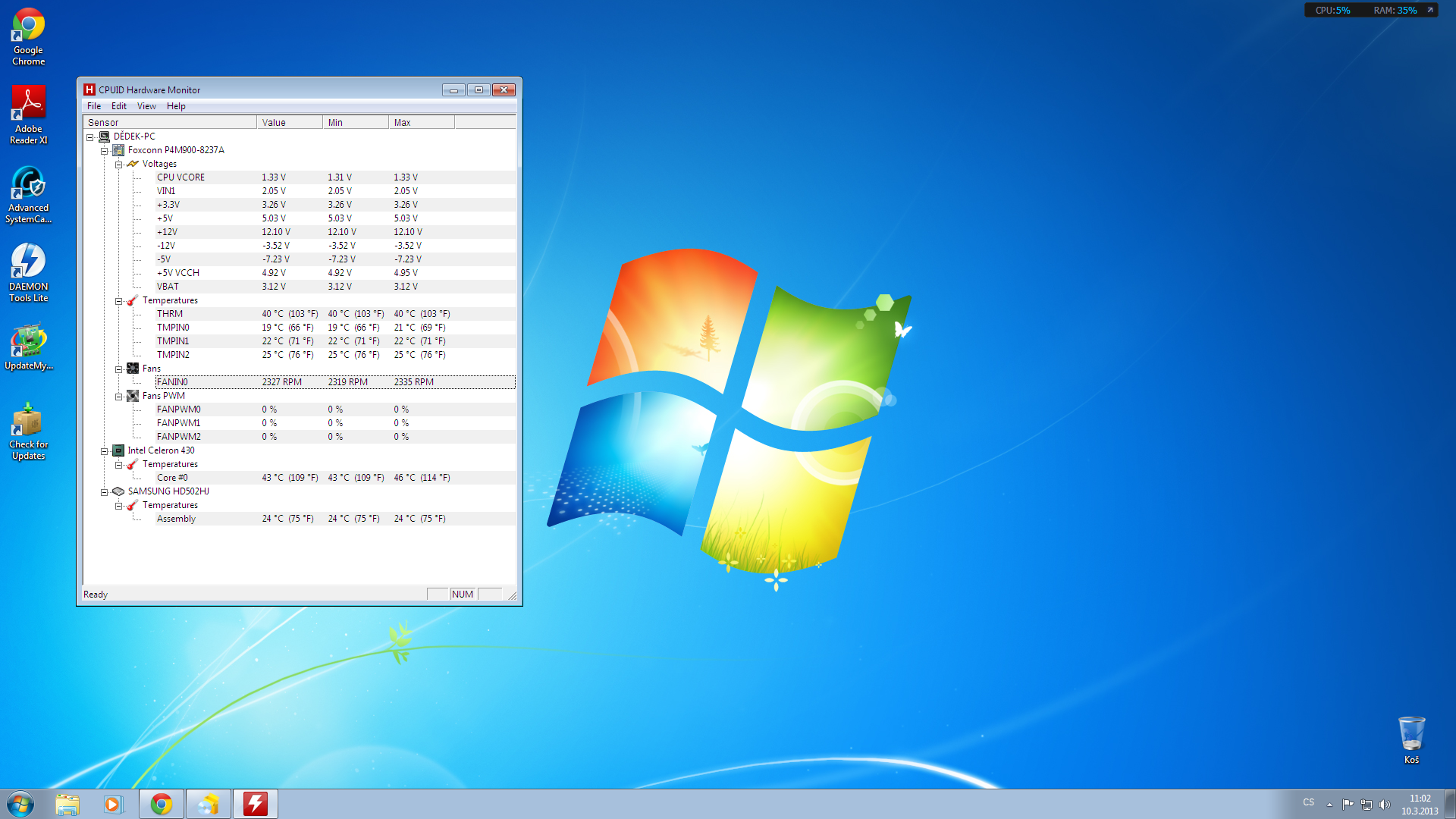The height and width of the screenshot is (819, 1456).
Task: Open Windows Media Player taskbar icon
Action: tap(113, 804)
